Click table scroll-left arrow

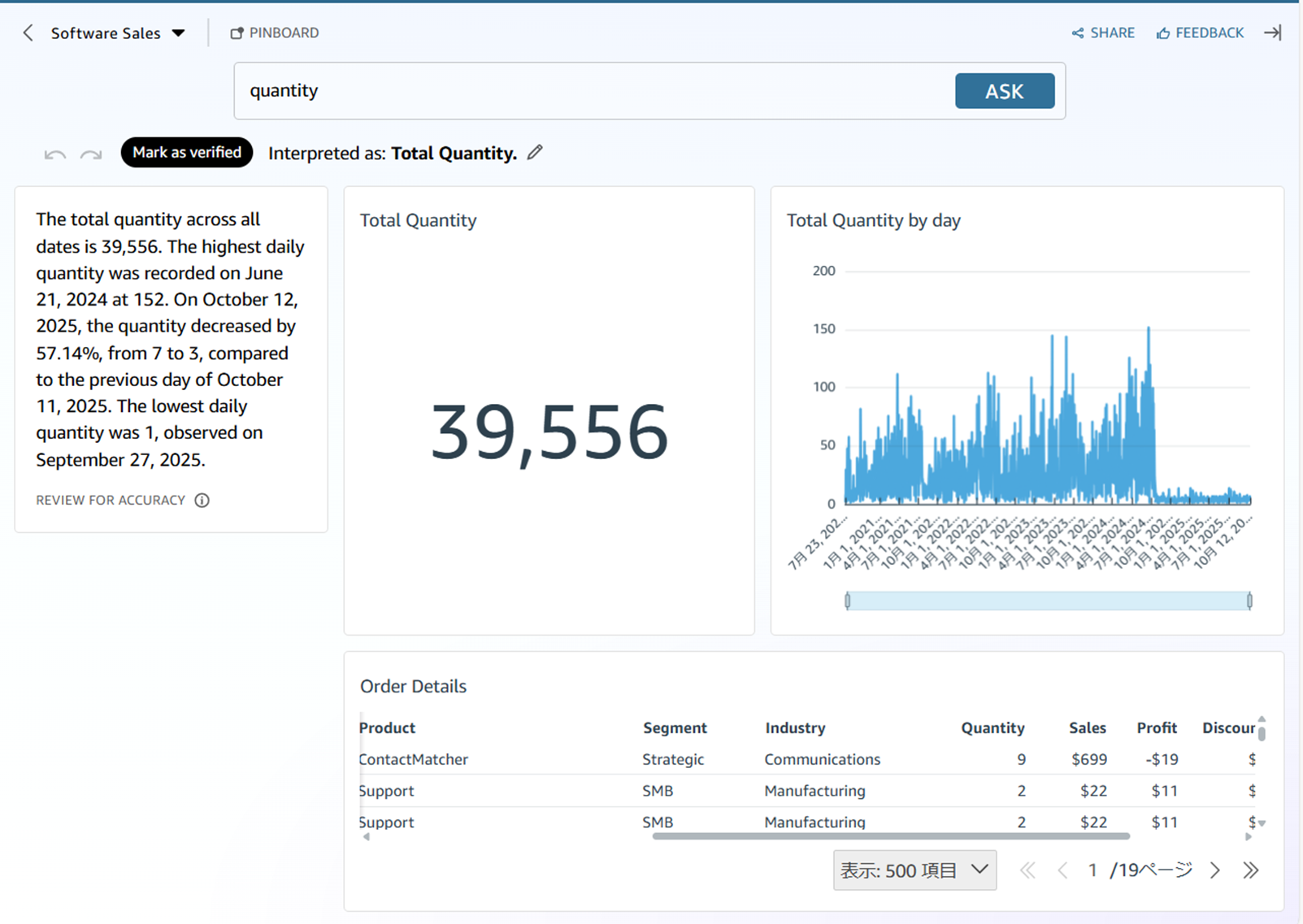click(x=366, y=836)
